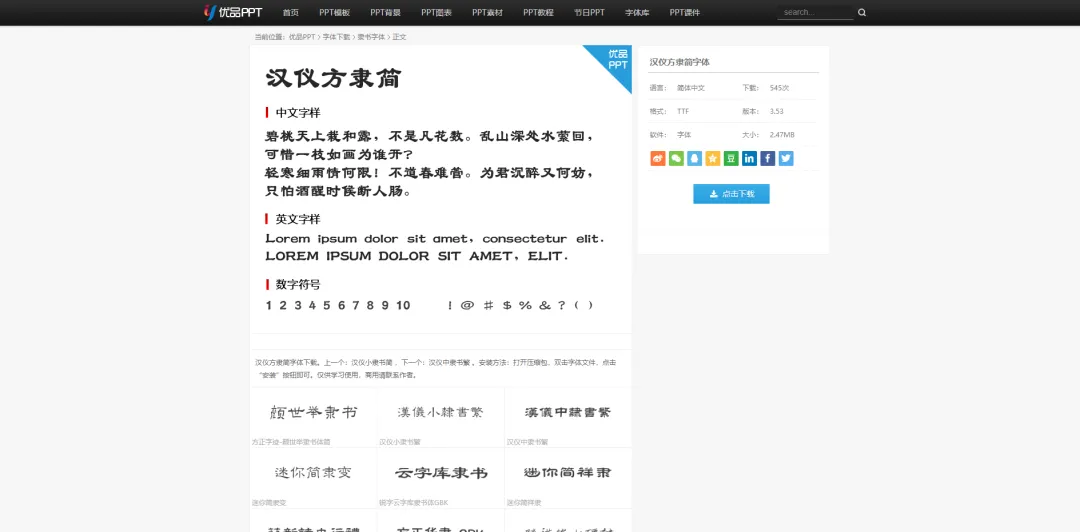Open the PPT背景 menu item
1080x532 pixels.
click(386, 12)
